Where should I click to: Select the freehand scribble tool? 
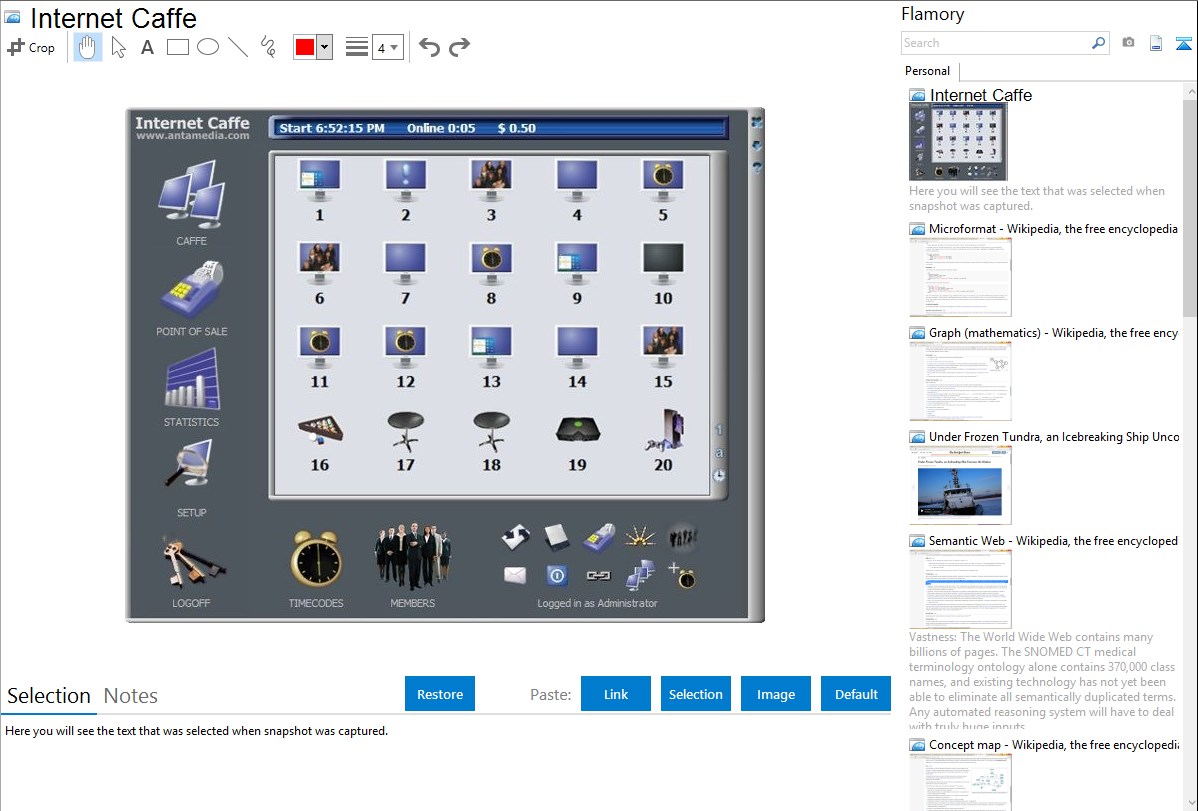coord(268,47)
